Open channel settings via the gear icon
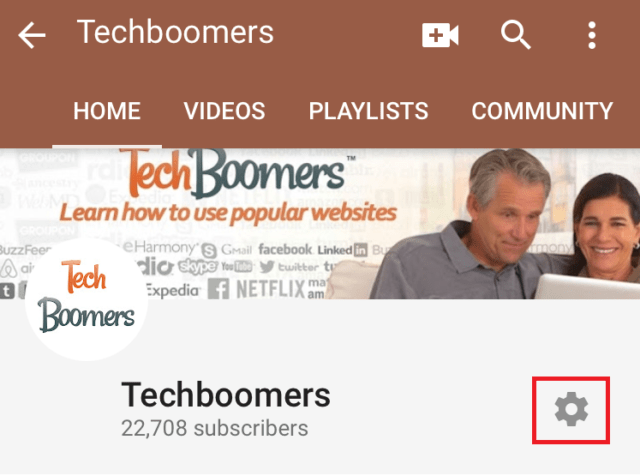Viewport: 640px width, 476px height. pos(571,409)
